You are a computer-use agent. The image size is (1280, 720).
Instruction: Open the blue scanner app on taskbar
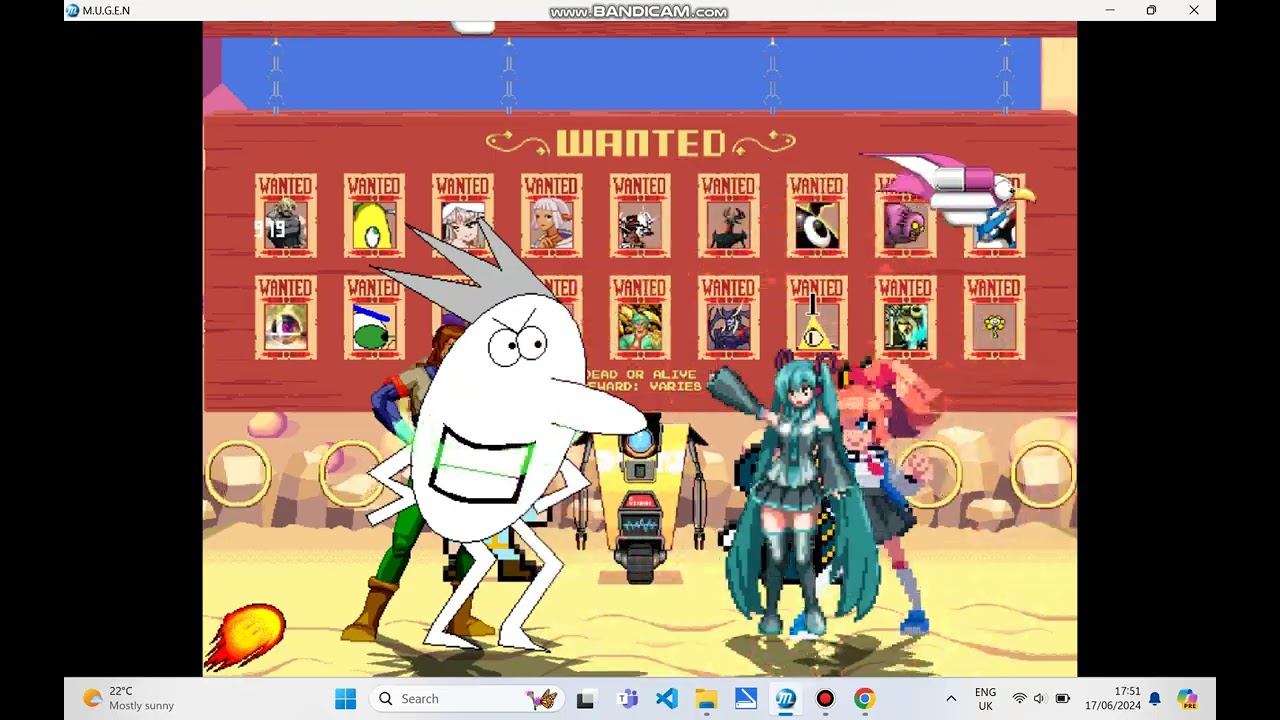[x=746, y=699]
